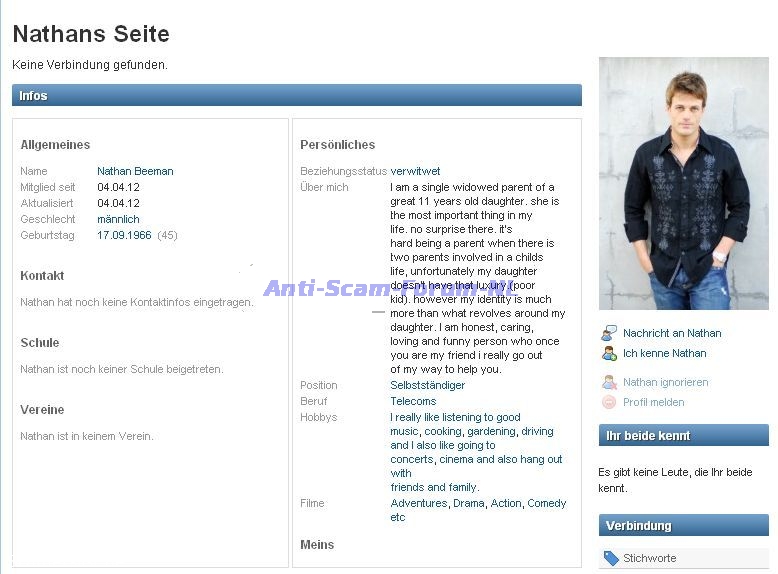Click Nathan ignorieren link
The image size is (778, 574).
click(x=665, y=382)
